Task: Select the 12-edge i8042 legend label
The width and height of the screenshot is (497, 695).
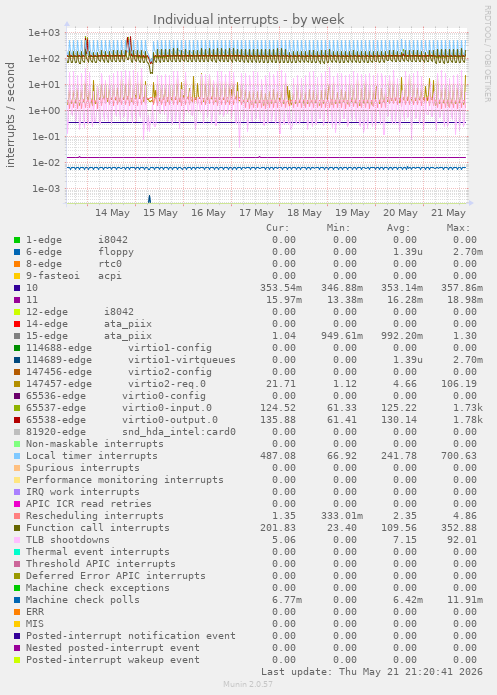Action: [80, 312]
